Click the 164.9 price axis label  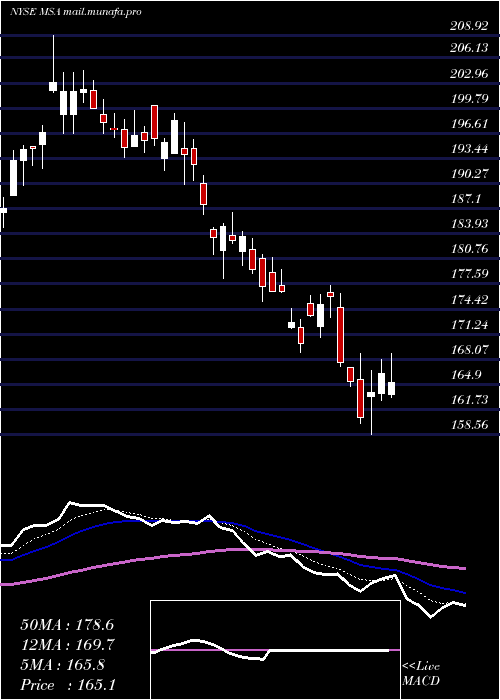465,375
